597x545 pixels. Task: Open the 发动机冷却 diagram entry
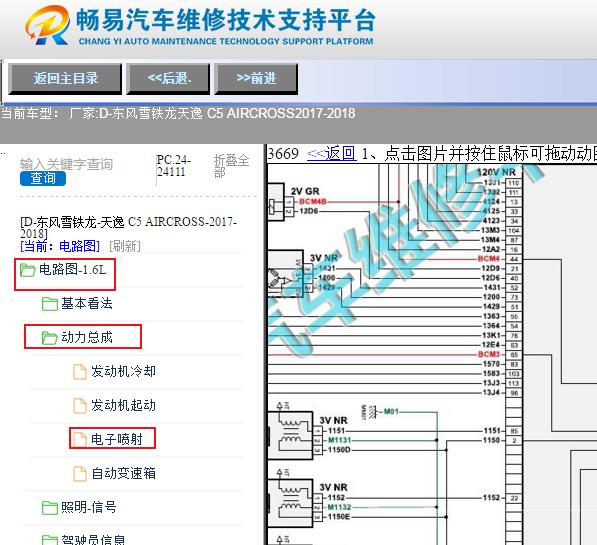click(x=123, y=371)
